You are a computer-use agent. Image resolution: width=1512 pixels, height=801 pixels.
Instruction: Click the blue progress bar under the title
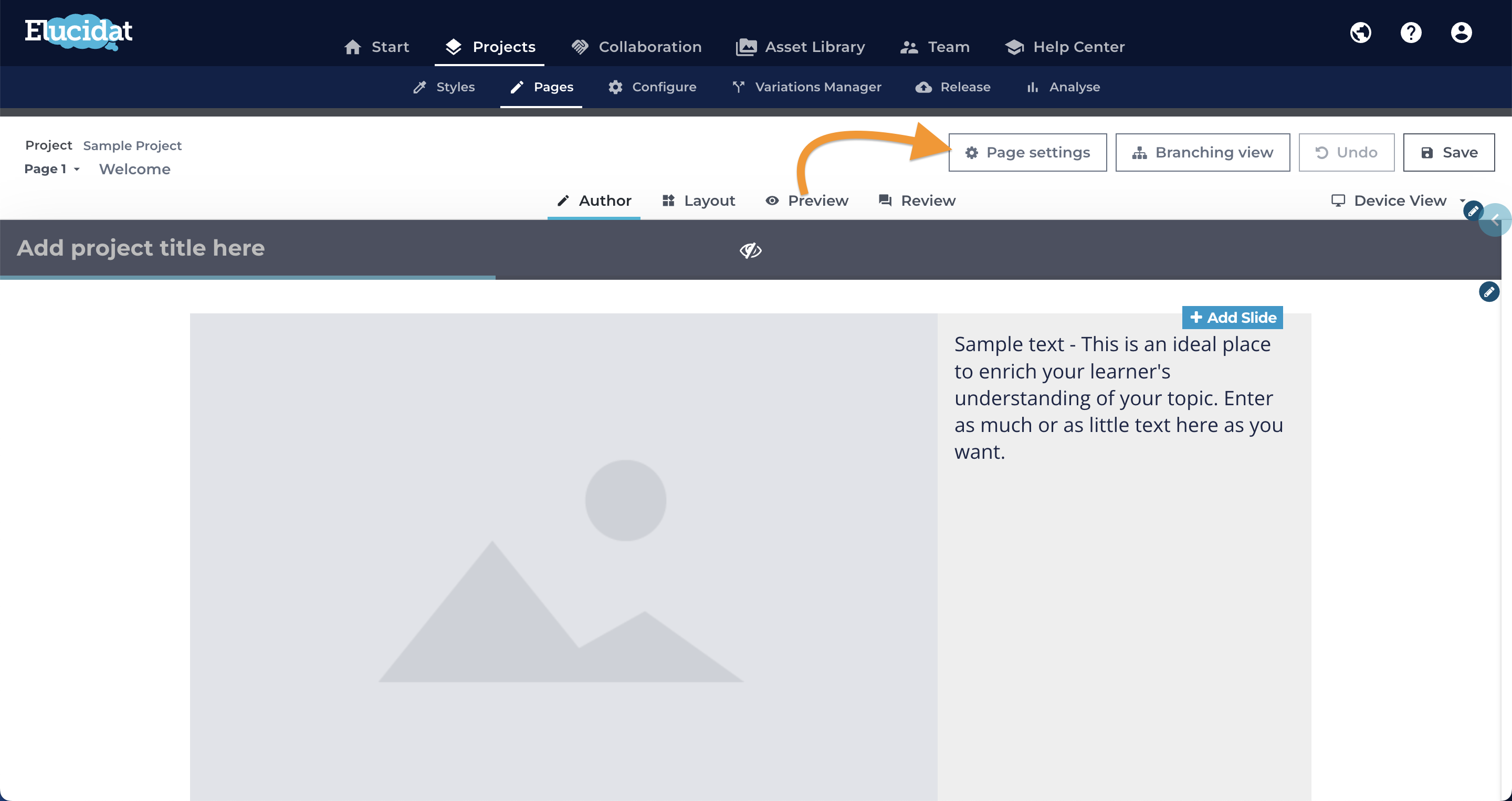tap(248, 278)
